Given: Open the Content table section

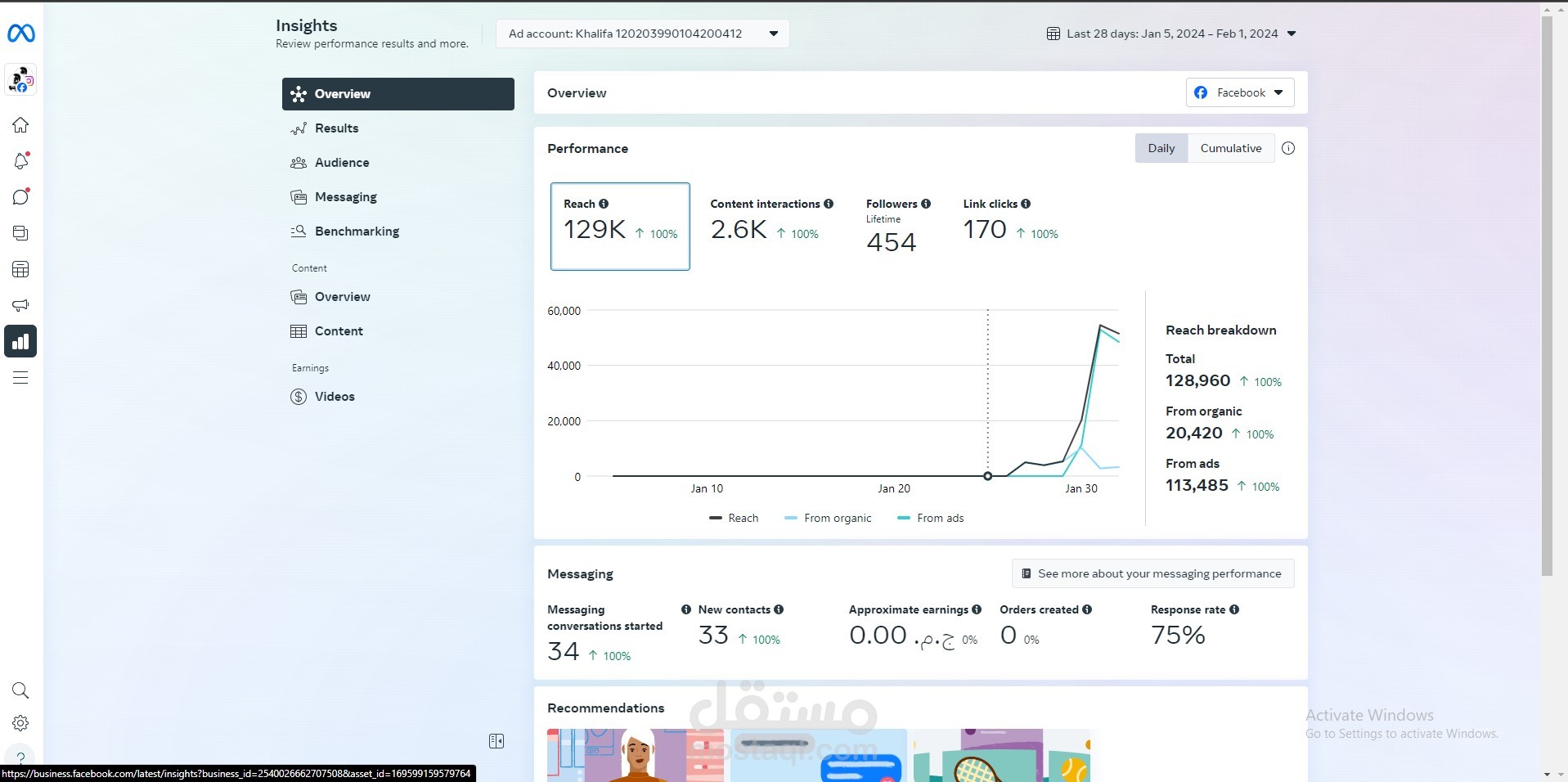Looking at the screenshot, I should click(x=398, y=331).
